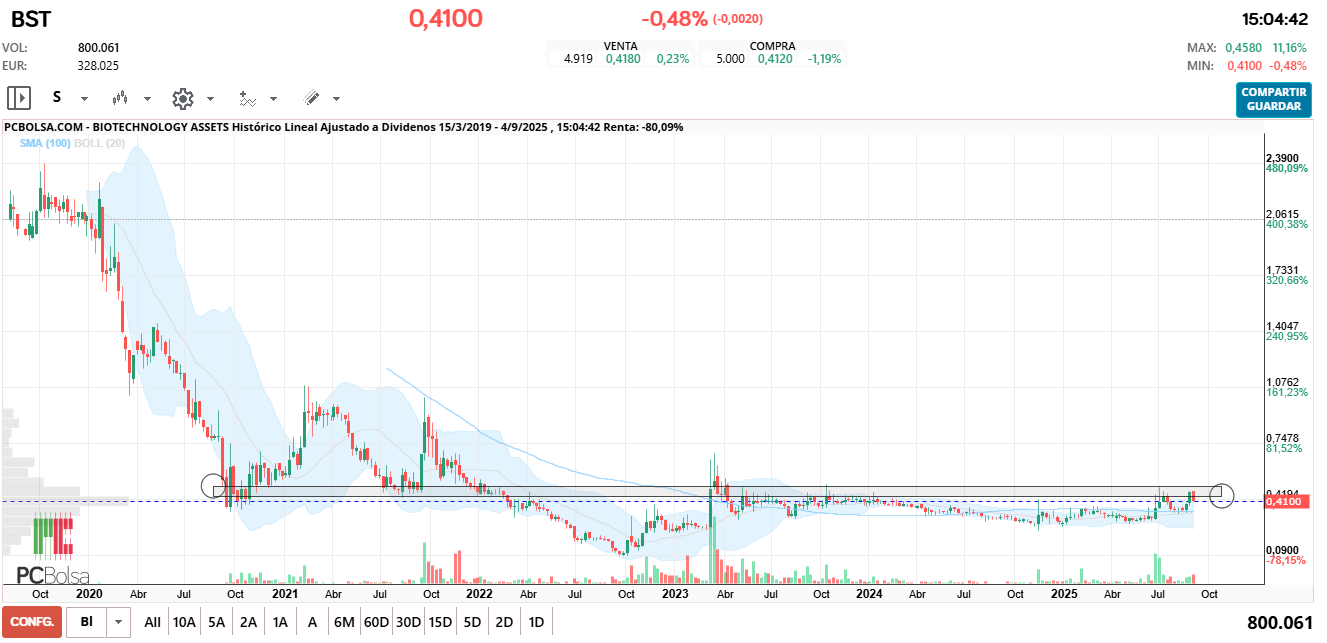Viewport: 1327px width, 643px height.
Task: Click the 0,4100 last price
Action: 445,18
